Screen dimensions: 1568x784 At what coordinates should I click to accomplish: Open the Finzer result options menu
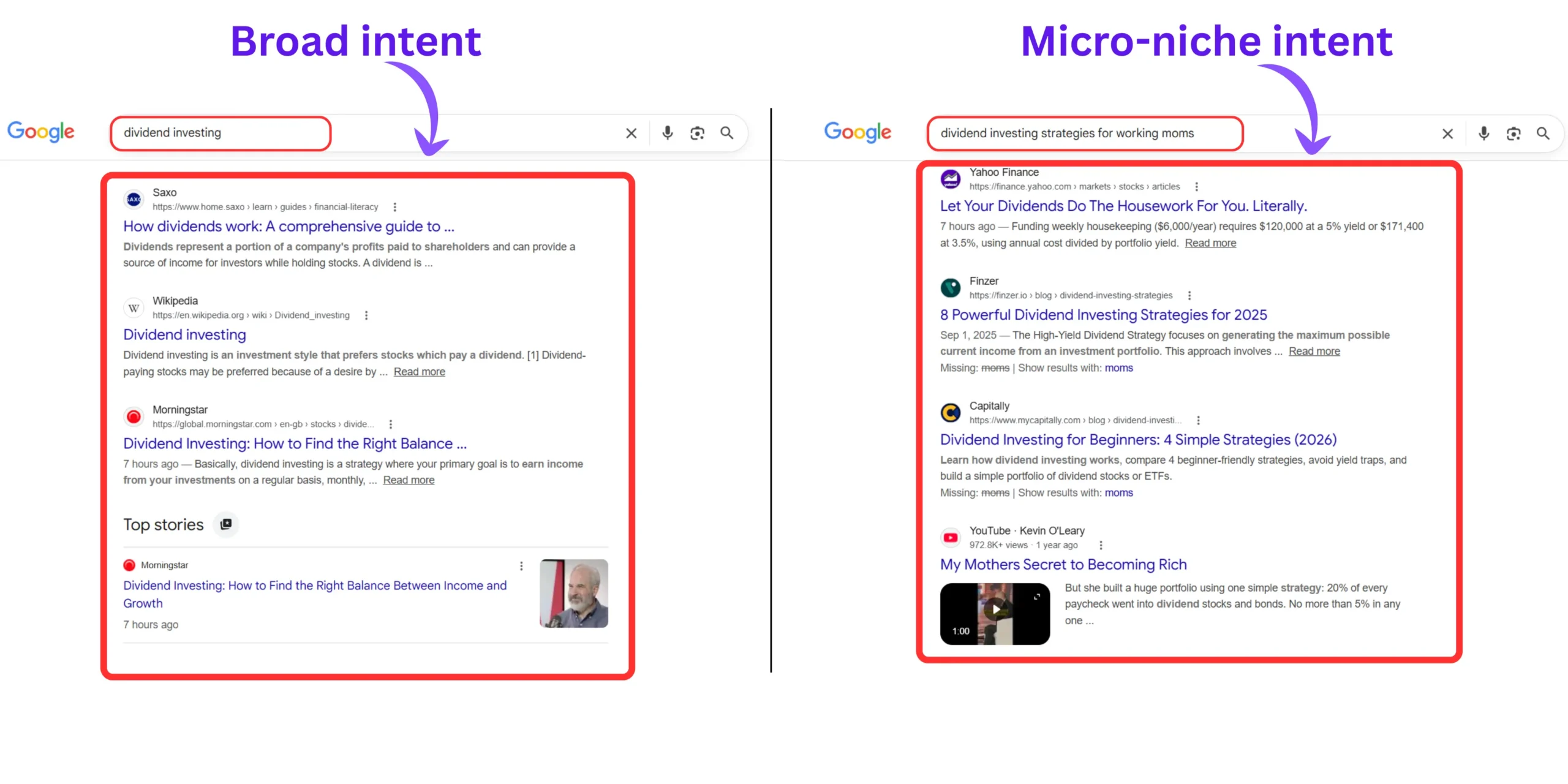coord(1189,295)
